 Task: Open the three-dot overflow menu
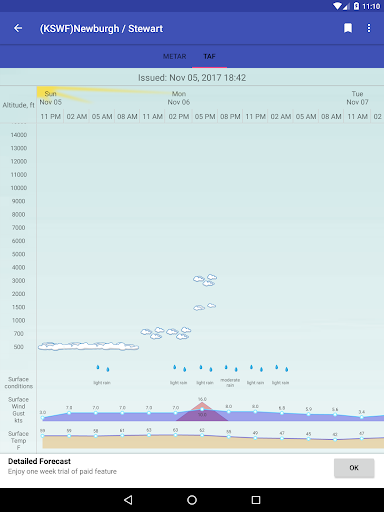click(369, 28)
